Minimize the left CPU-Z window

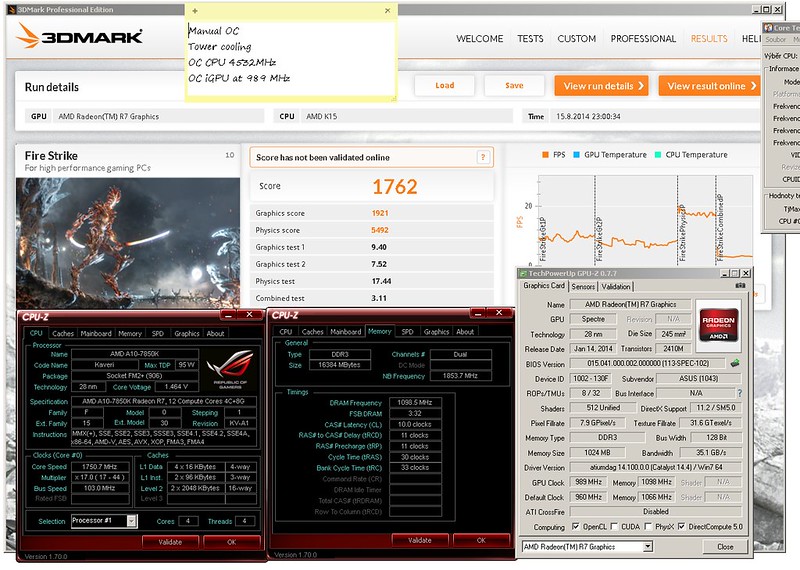coord(228,315)
